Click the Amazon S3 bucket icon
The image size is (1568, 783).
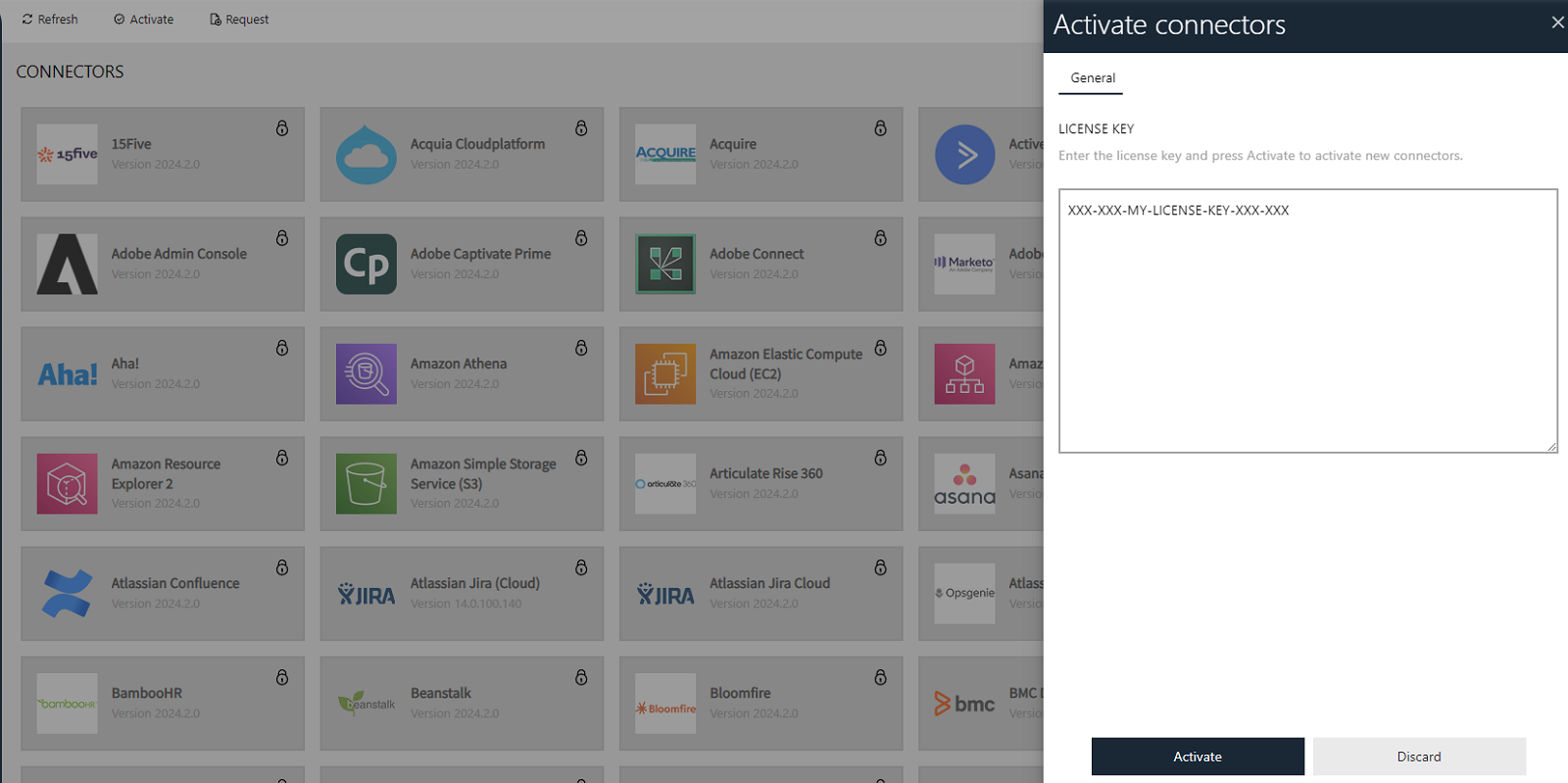tap(366, 483)
